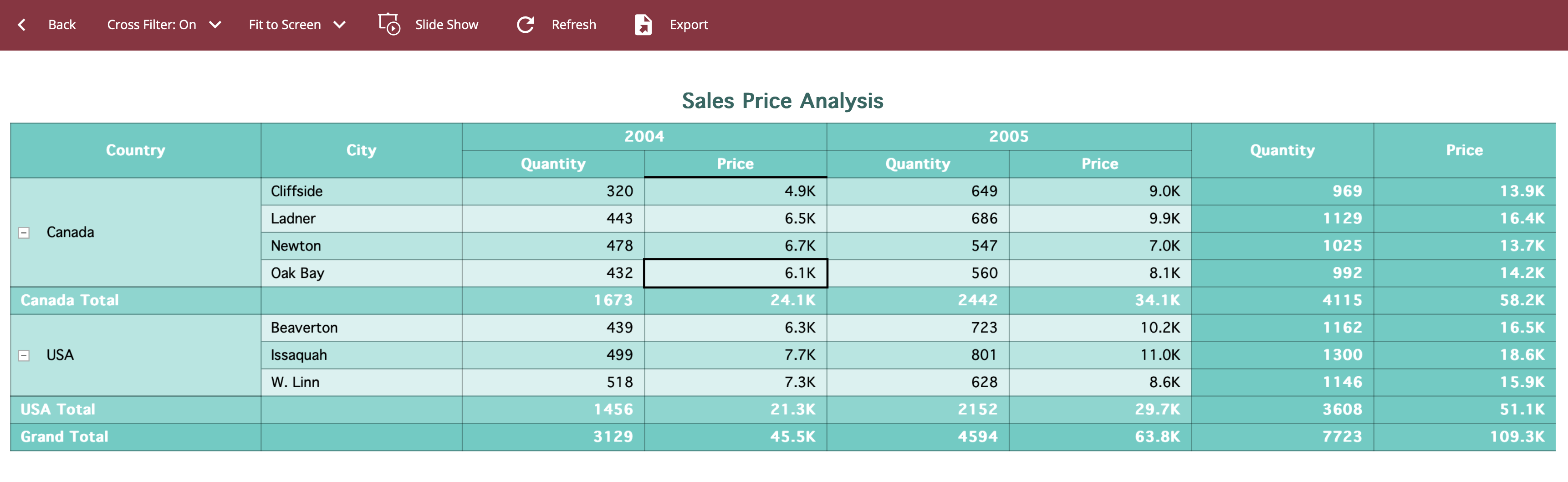
Task: Click the Sales Price Analysis title
Action: [782, 101]
